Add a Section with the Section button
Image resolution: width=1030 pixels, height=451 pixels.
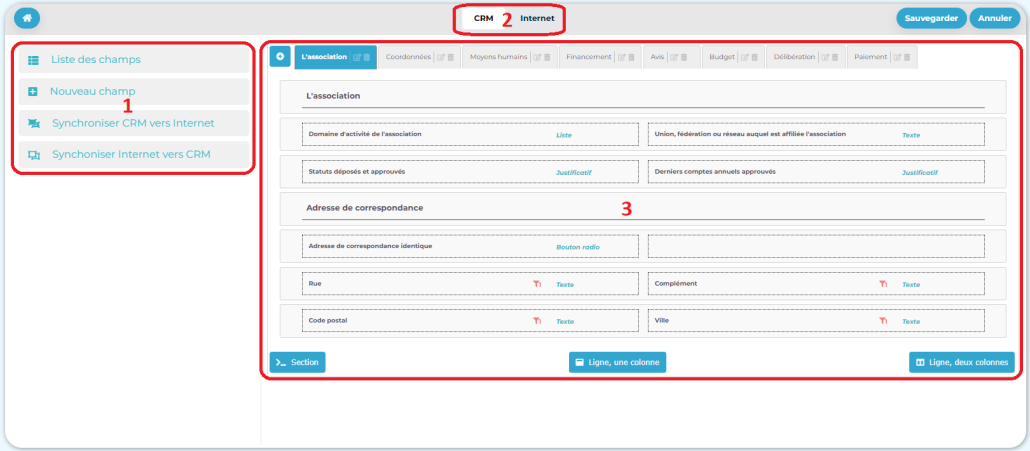point(297,362)
